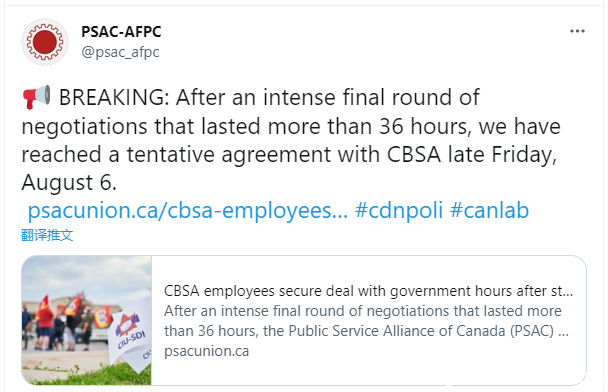
Task: Open the psacunion.ca/cbsa-employees link
Action: tap(188, 211)
